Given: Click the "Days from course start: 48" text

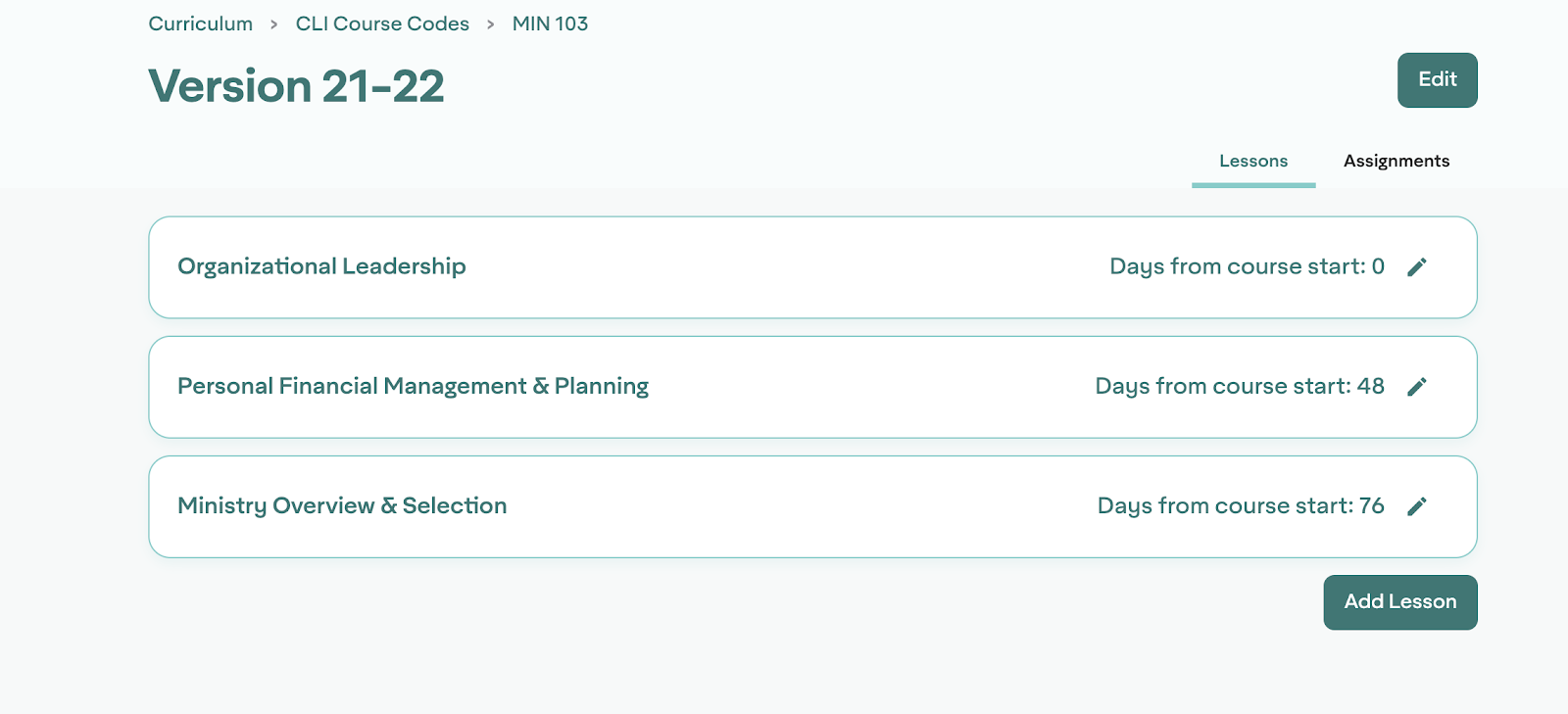Looking at the screenshot, I should click(1240, 386).
